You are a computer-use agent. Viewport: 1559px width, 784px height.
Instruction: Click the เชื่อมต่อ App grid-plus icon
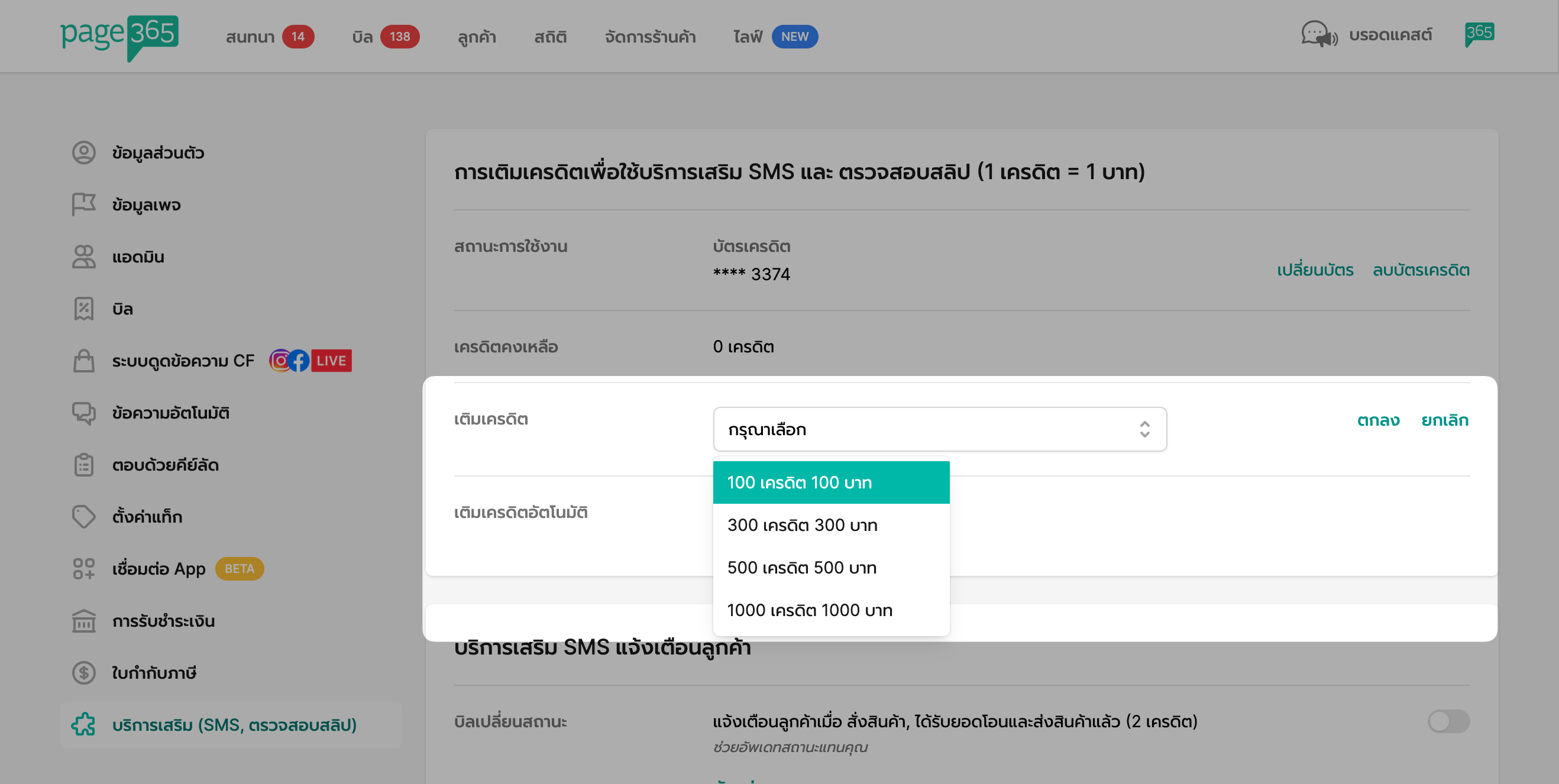pyautogui.click(x=83, y=569)
